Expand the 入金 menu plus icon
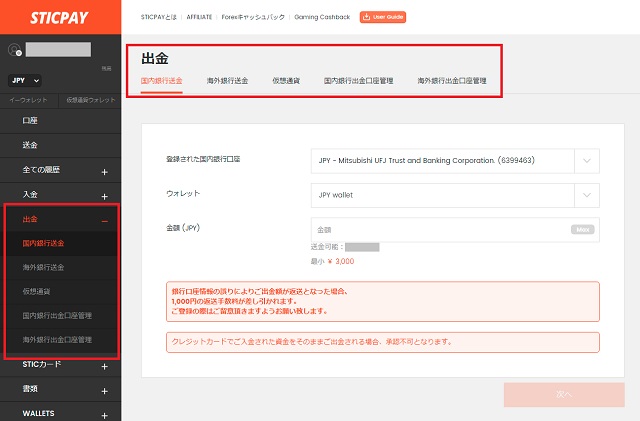 pos(105,195)
